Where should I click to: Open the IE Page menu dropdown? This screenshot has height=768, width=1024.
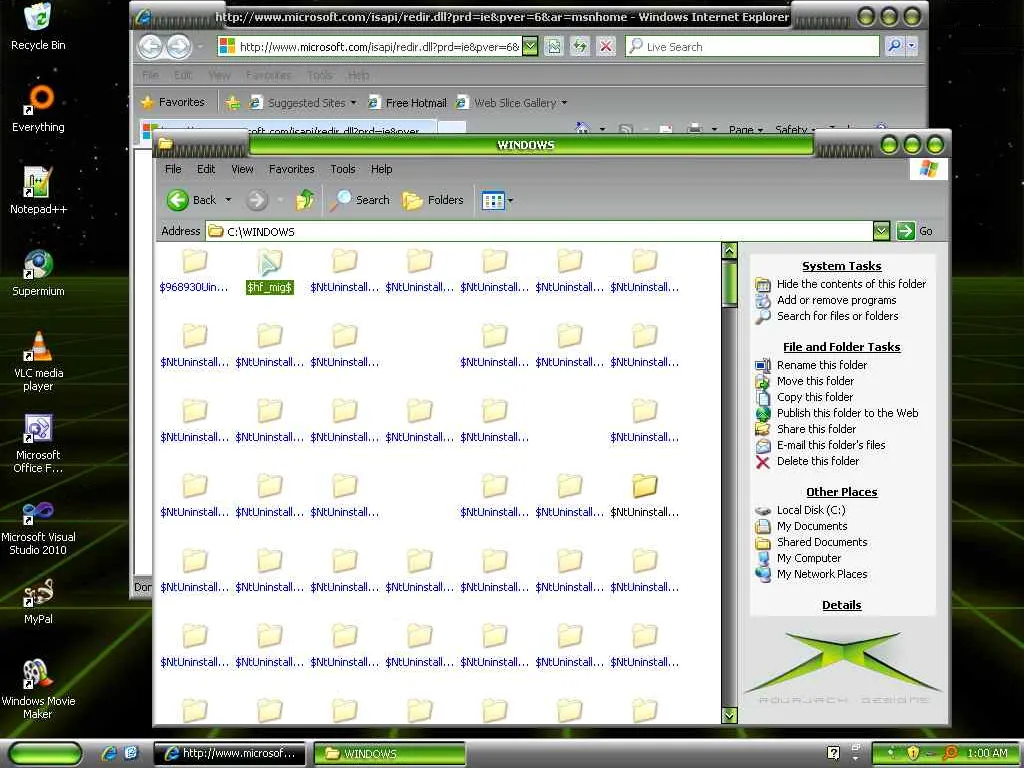click(x=745, y=129)
